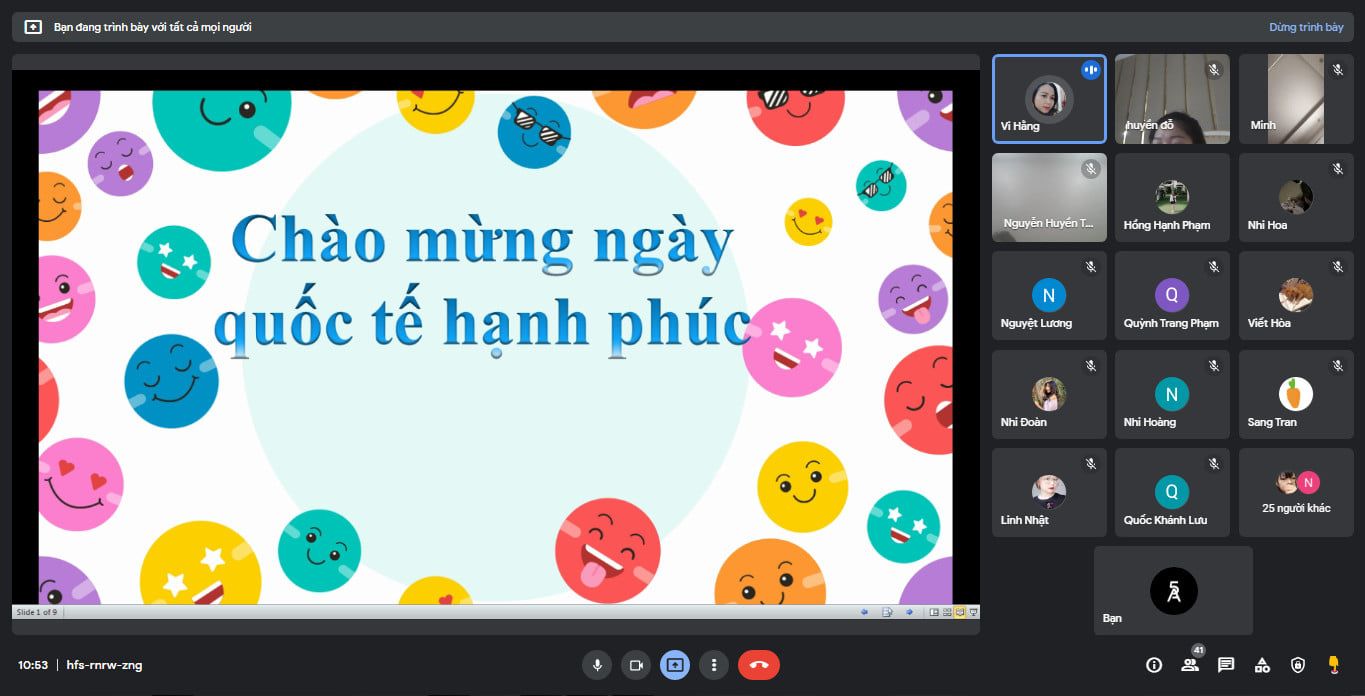Click the yellow extension icon in bottom bar

tap(1333, 664)
